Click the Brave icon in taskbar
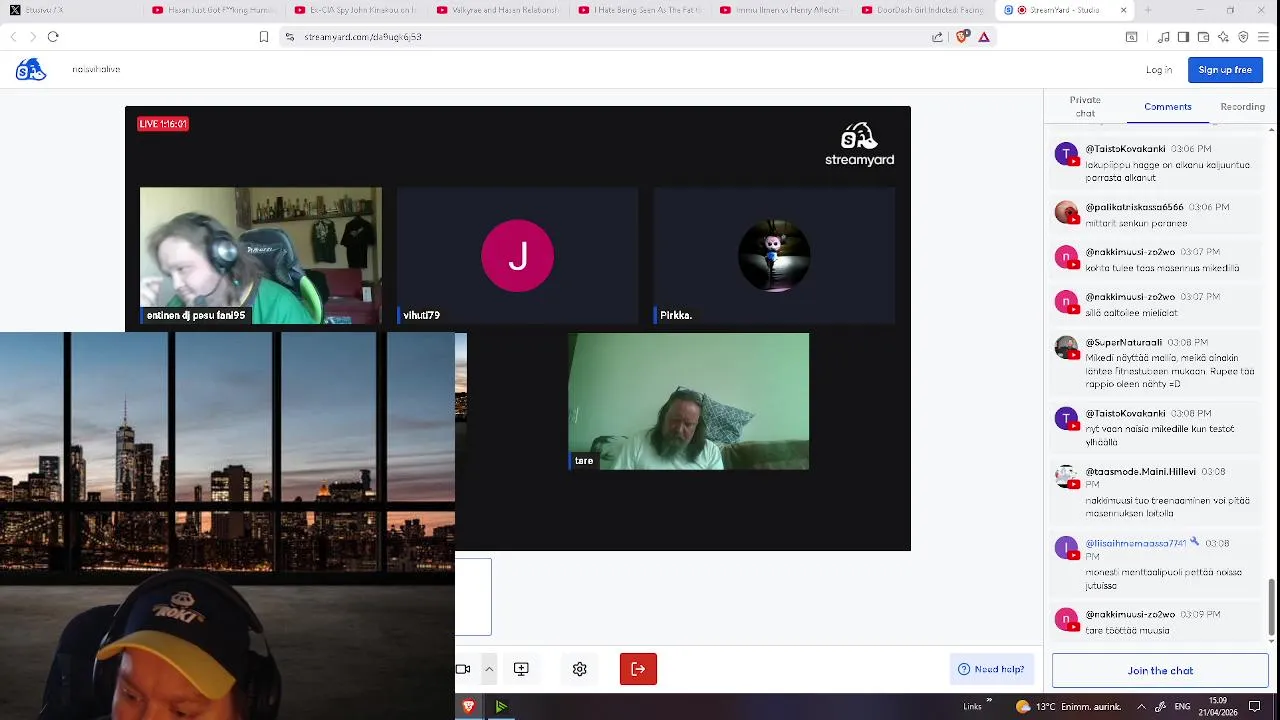Image resolution: width=1280 pixels, height=720 pixels. [468, 707]
